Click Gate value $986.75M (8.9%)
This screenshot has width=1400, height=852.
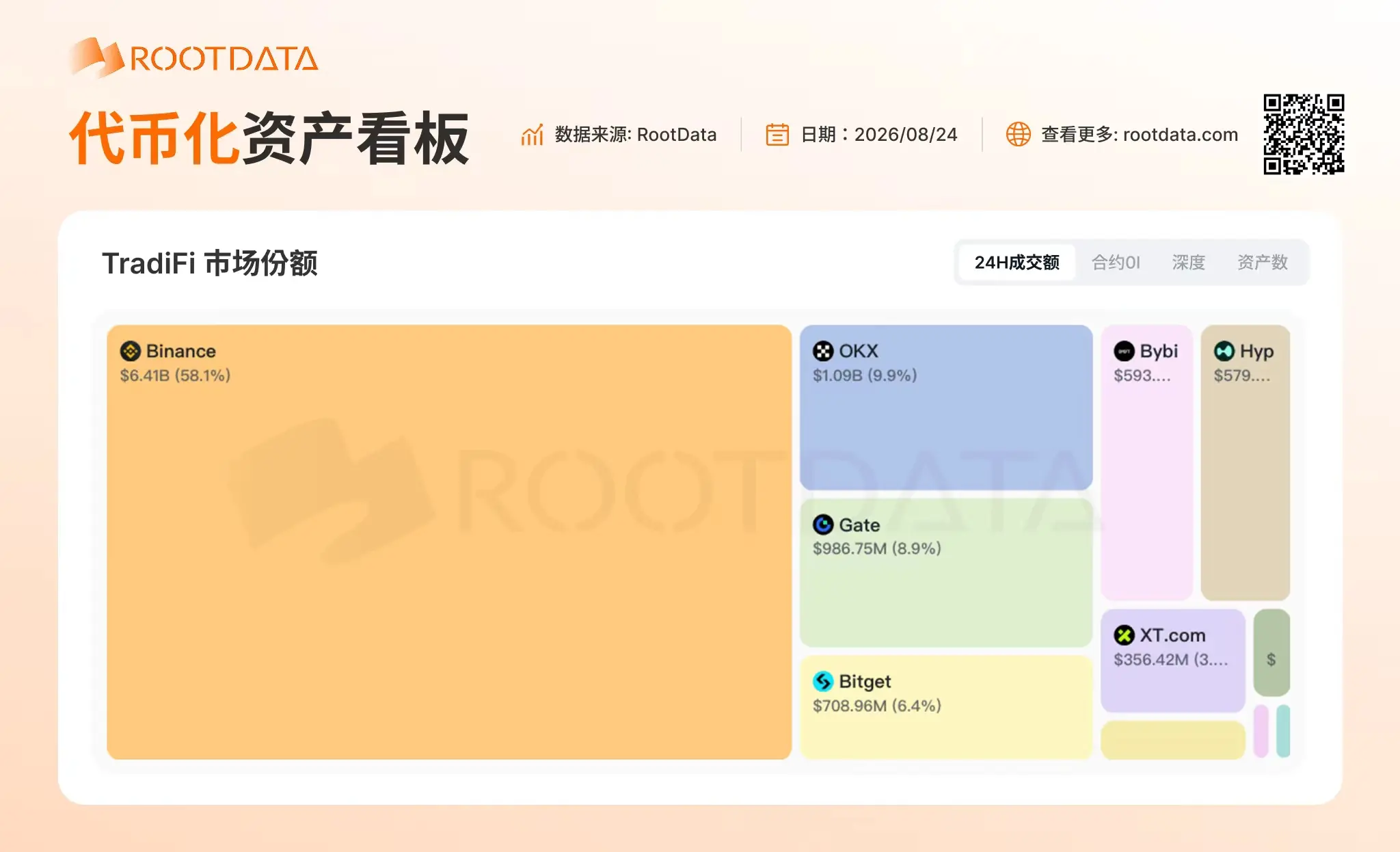coord(876,548)
